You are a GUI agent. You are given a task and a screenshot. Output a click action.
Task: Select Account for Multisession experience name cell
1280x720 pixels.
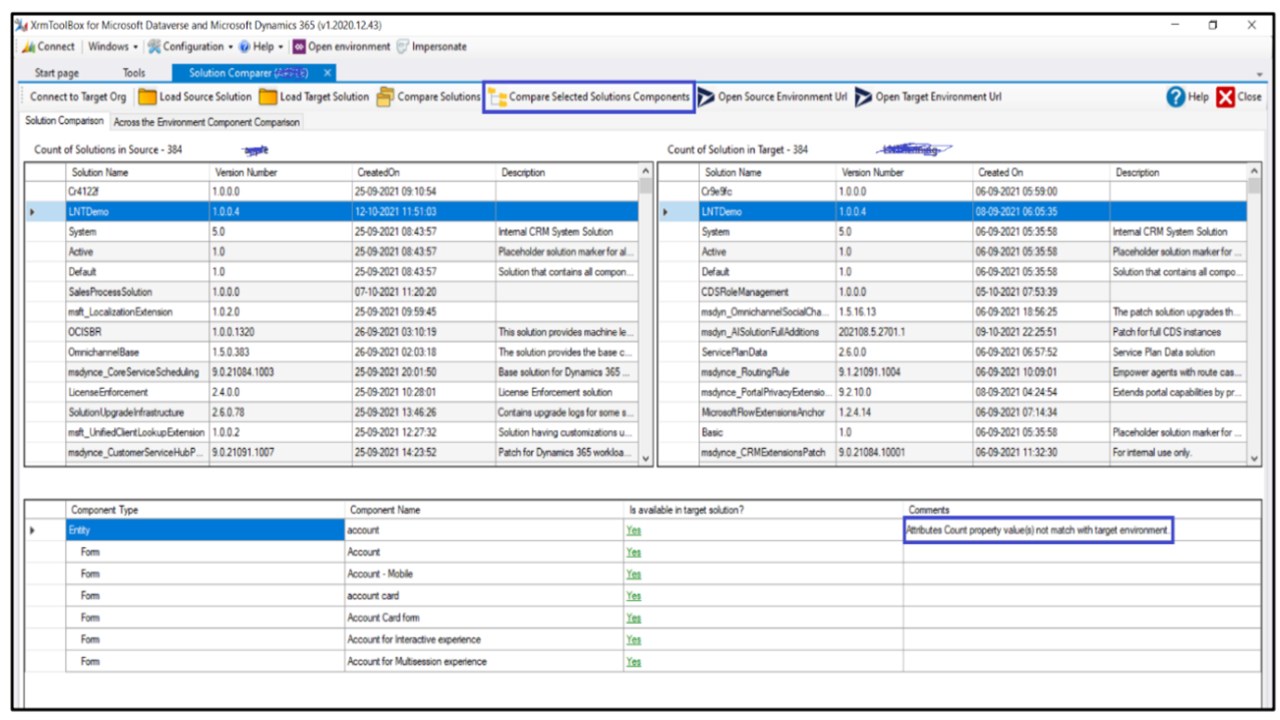click(484, 662)
